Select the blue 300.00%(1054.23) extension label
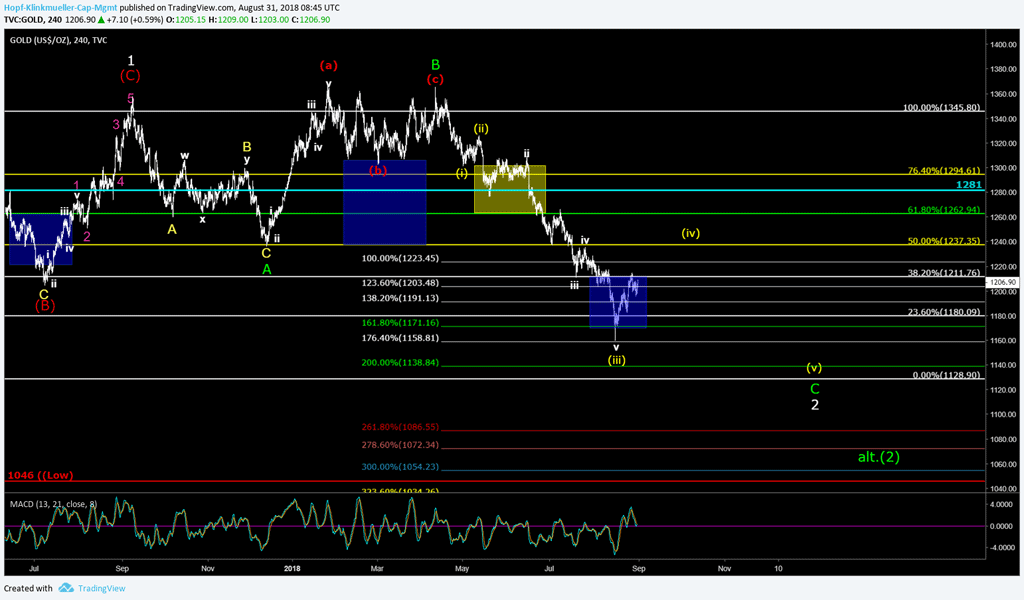The height and width of the screenshot is (600, 1024). (399, 467)
